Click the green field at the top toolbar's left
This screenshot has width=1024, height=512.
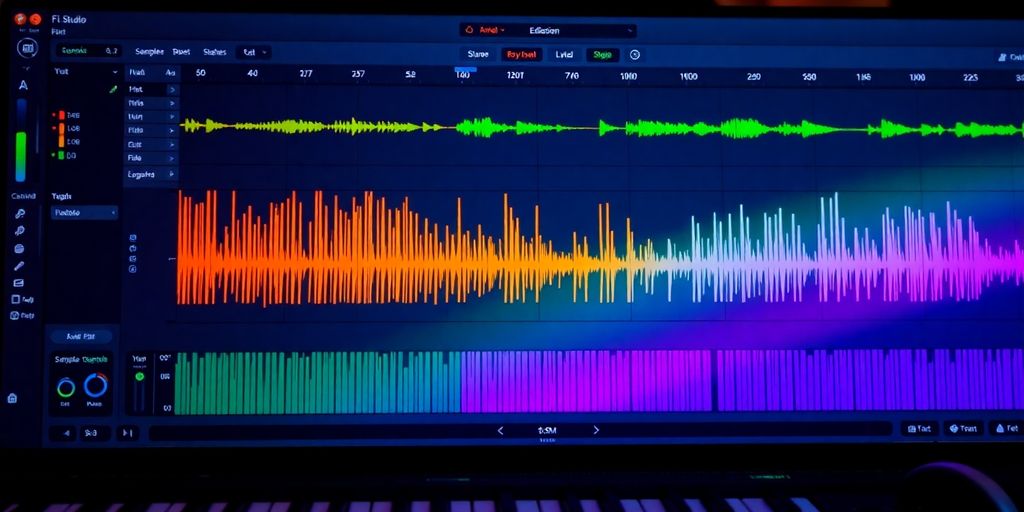coord(88,51)
